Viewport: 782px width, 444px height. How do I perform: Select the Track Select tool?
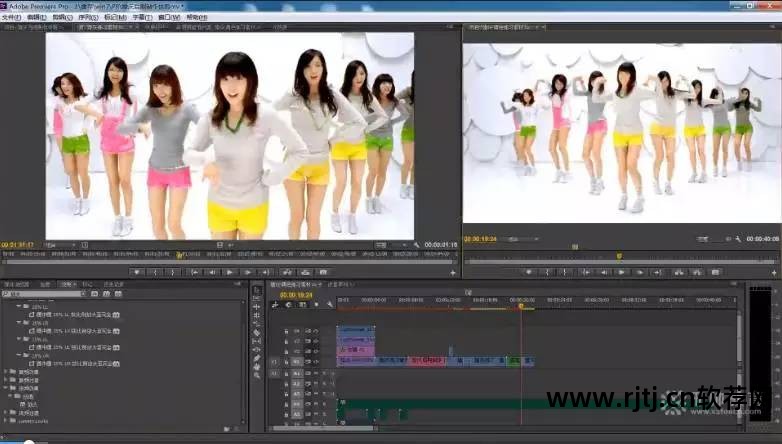pyautogui.click(x=257, y=298)
